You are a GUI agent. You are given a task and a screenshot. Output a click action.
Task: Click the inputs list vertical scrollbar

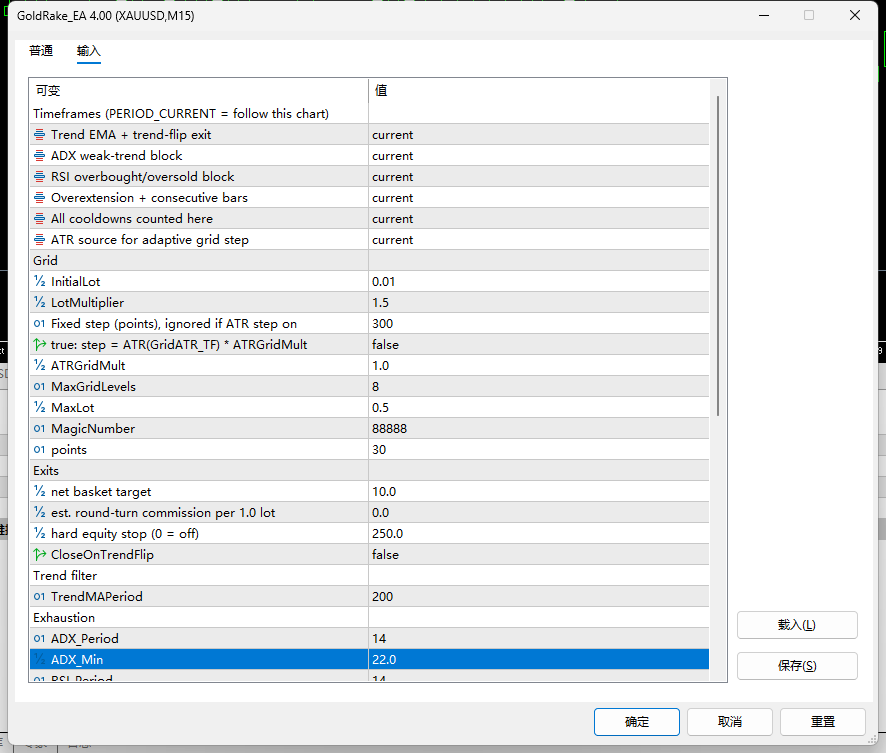tap(718, 256)
